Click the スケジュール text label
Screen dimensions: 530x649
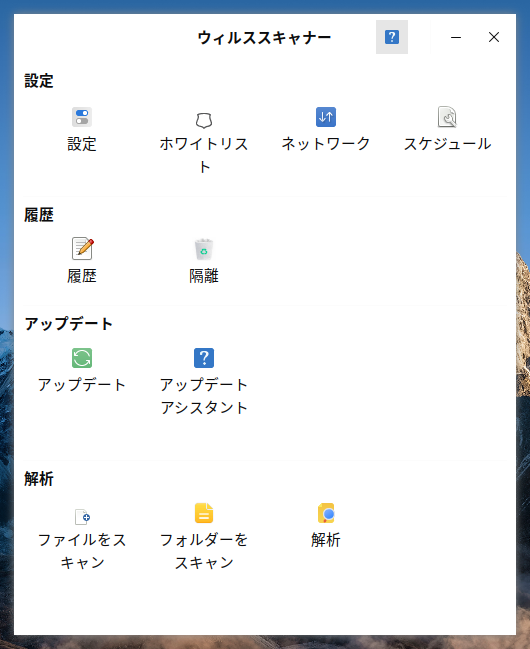tap(448, 144)
